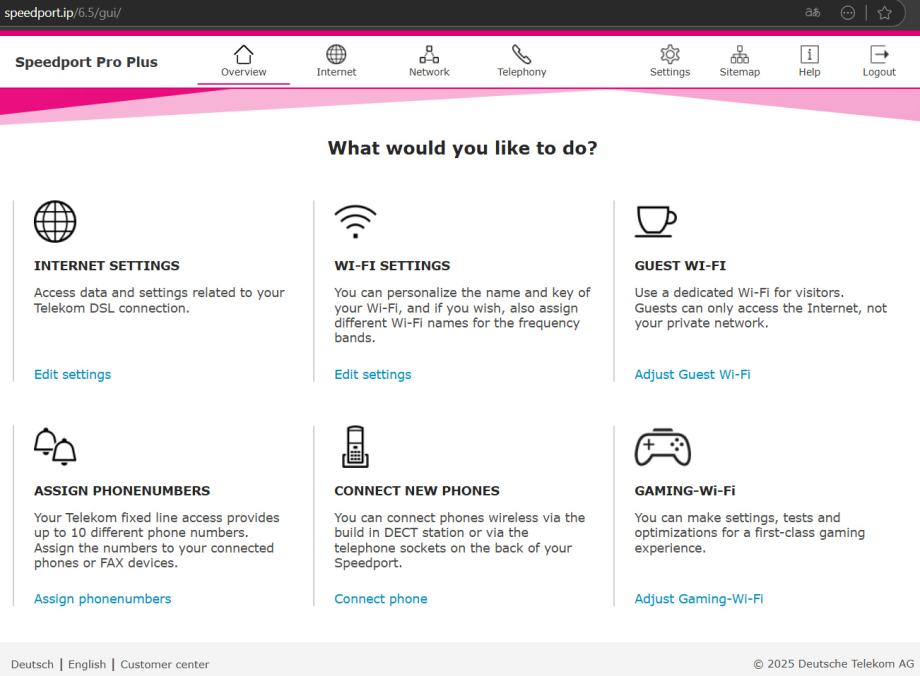Screen dimensions: 920x676
Task: Open the Adjust Gaming-Wi-Fi link
Action: tap(699, 599)
